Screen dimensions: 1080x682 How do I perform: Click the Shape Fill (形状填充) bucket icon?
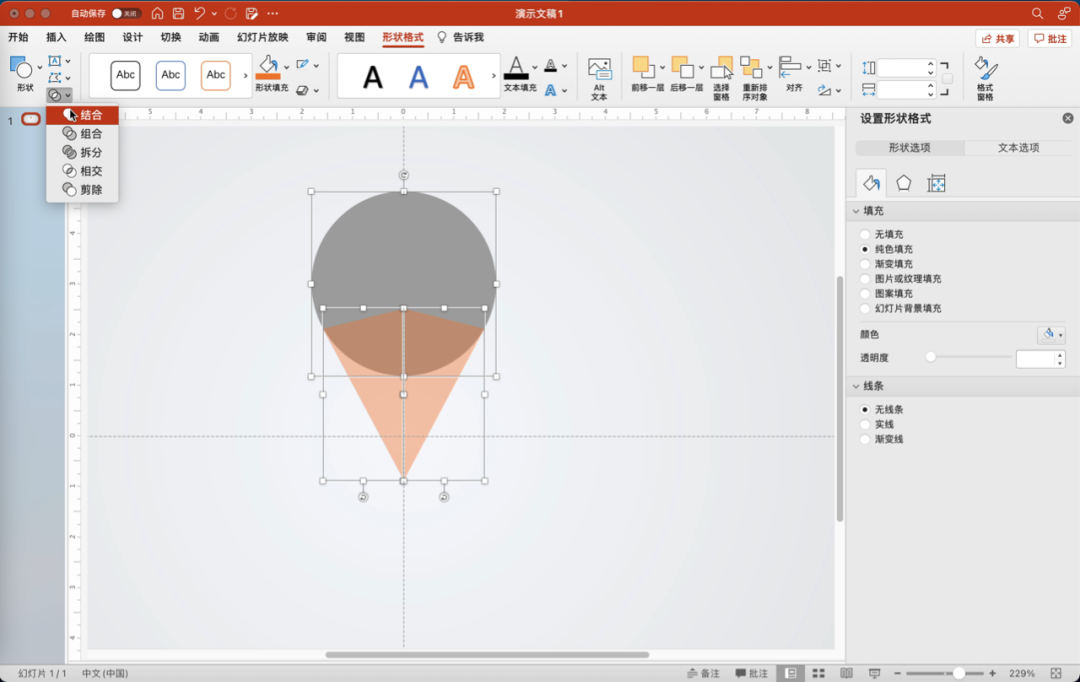(267, 68)
